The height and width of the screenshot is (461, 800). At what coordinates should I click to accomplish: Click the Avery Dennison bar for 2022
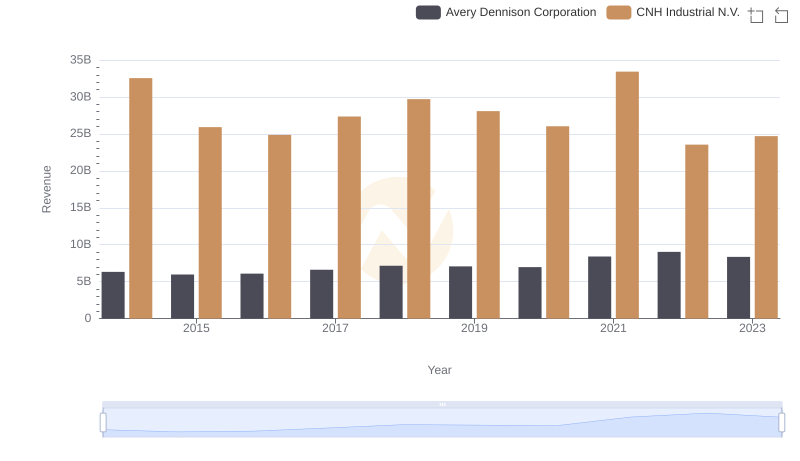(x=669, y=285)
